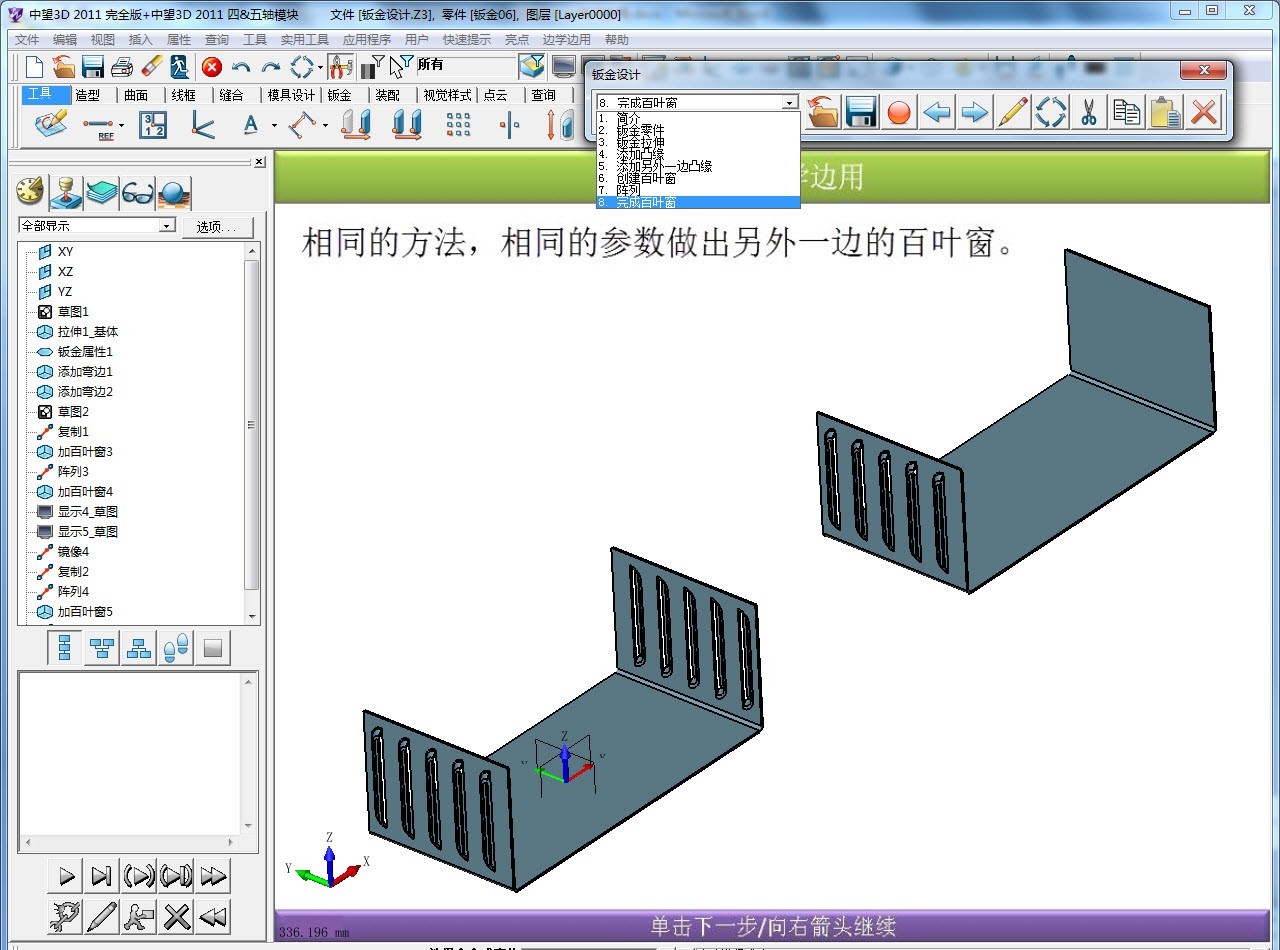Viewport: 1280px width, 950px height.
Task: Switch to the 钣金 toolbar tab
Action: click(338, 94)
